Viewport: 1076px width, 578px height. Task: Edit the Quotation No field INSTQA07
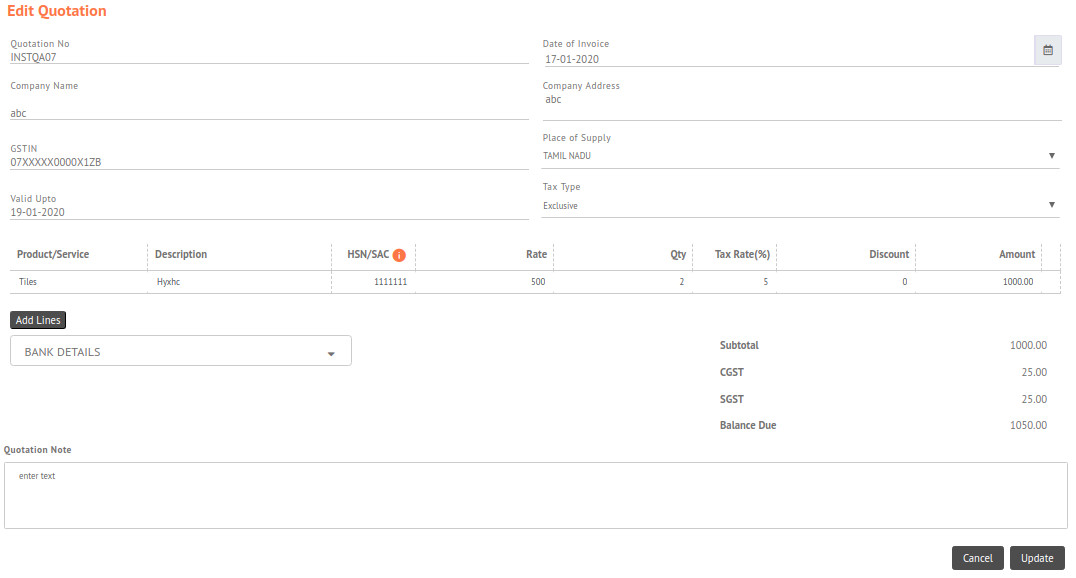[x=269, y=58]
